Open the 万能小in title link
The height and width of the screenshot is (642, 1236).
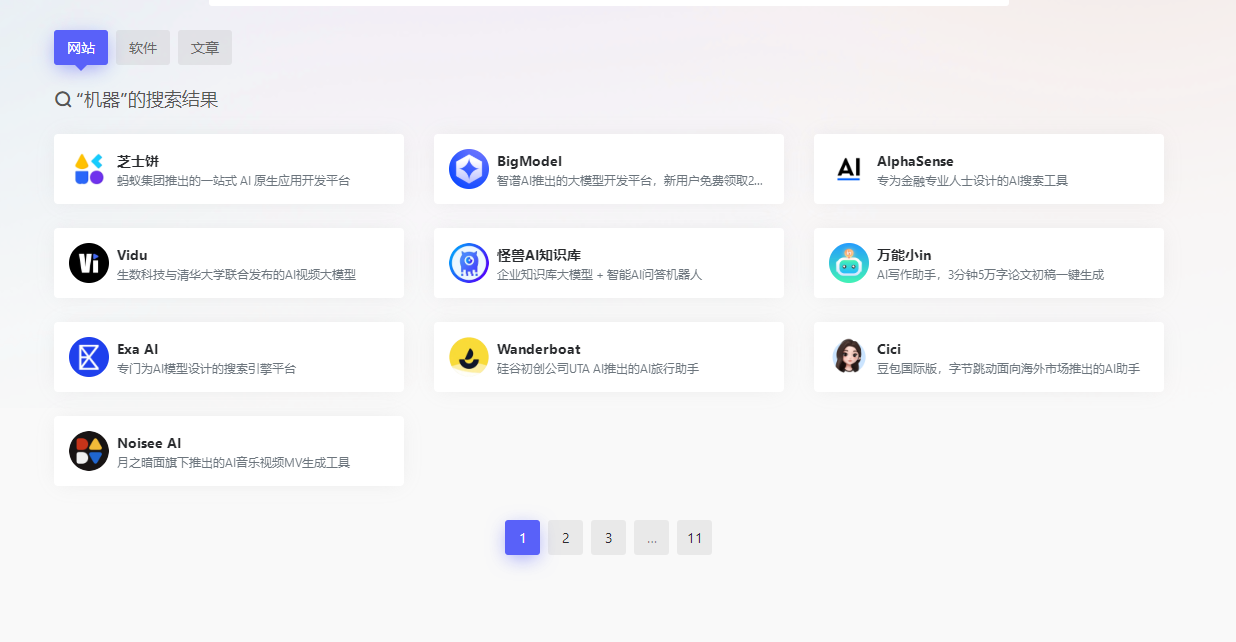pyautogui.click(x=904, y=255)
